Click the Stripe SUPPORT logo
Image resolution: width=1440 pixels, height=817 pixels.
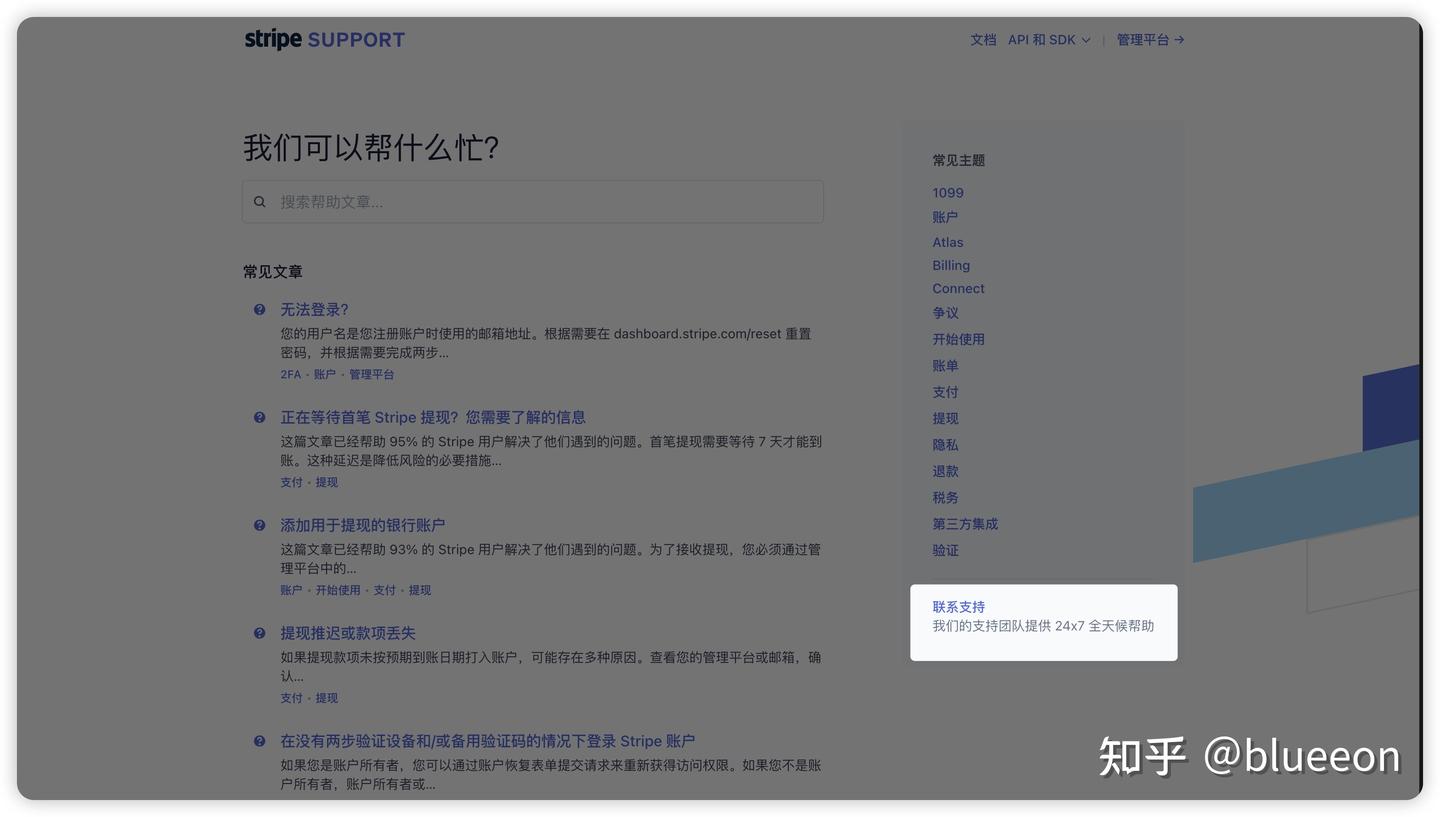click(323, 39)
